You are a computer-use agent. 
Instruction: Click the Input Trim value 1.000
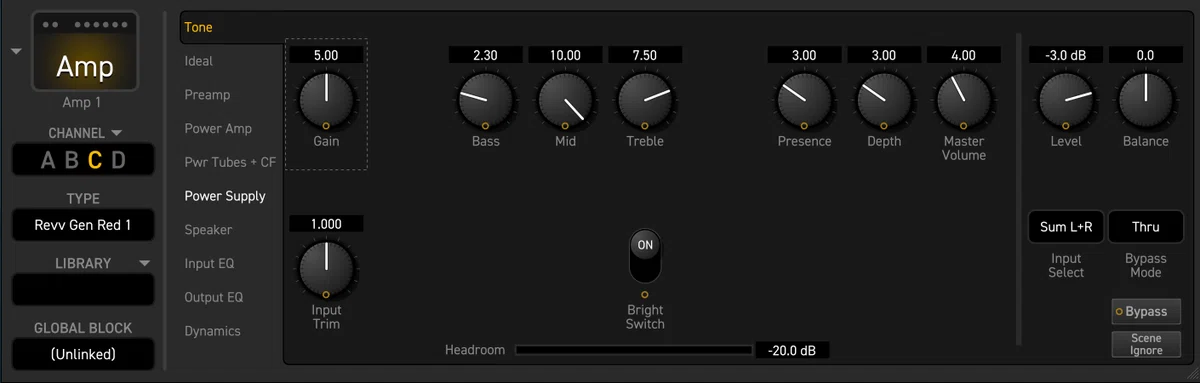(326, 224)
